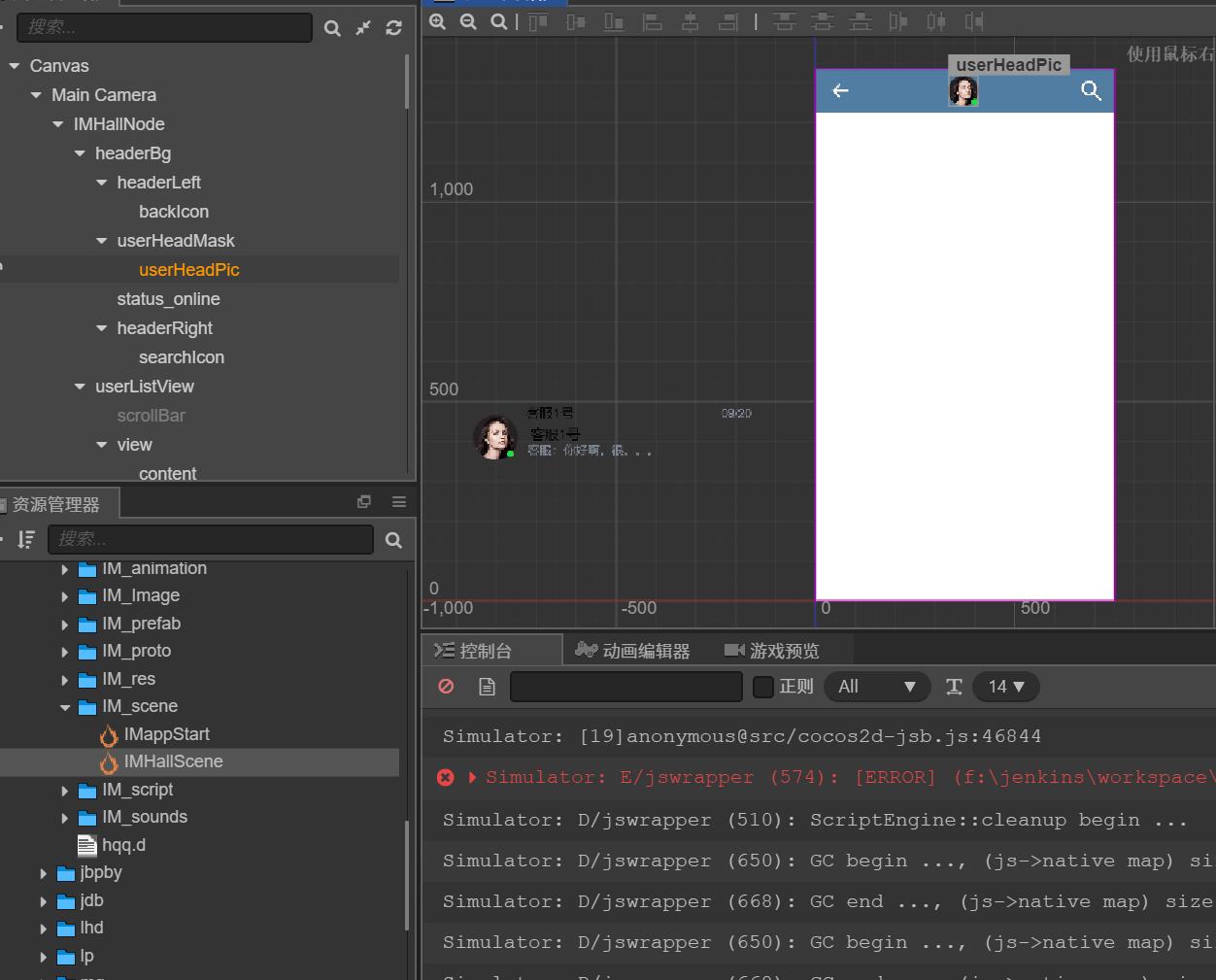Collapse the Canvas node

click(x=14, y=66)
